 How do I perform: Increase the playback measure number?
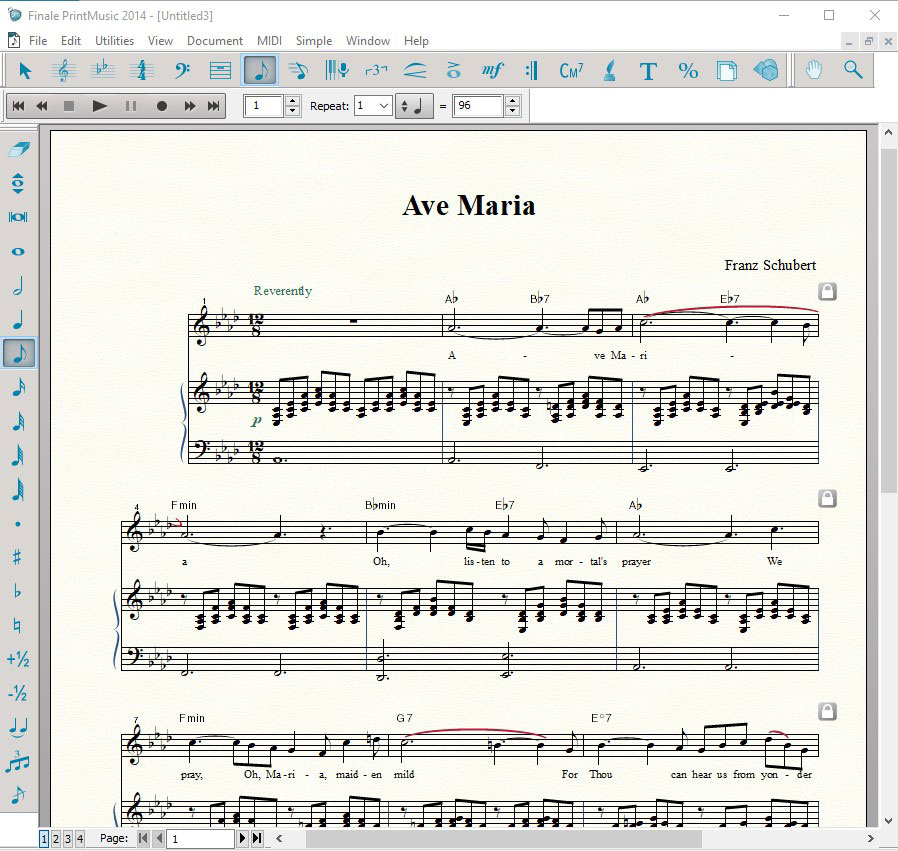coord(293,101)
